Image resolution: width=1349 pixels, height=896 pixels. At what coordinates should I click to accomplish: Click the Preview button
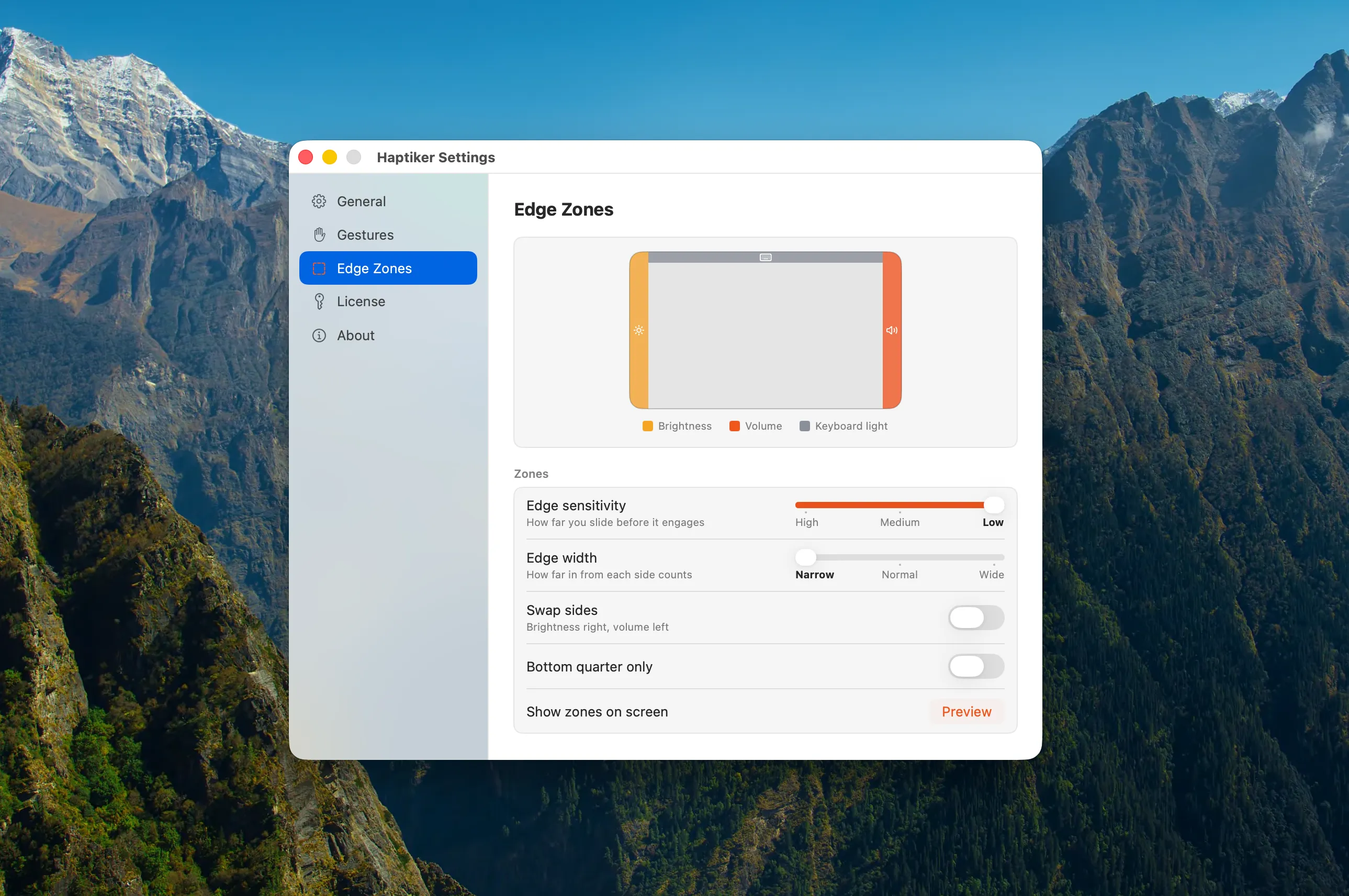click(966, 711)
